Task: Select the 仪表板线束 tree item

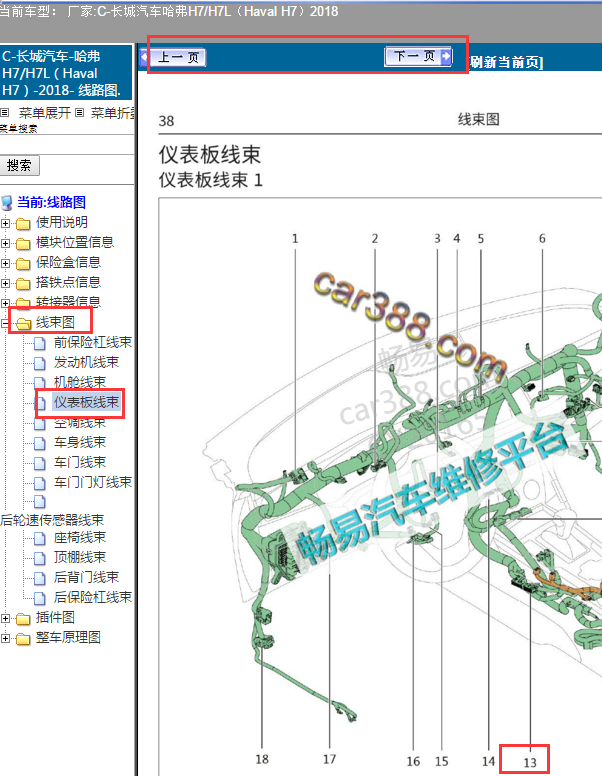Action: pyautogui.click(x=86, y=402)
